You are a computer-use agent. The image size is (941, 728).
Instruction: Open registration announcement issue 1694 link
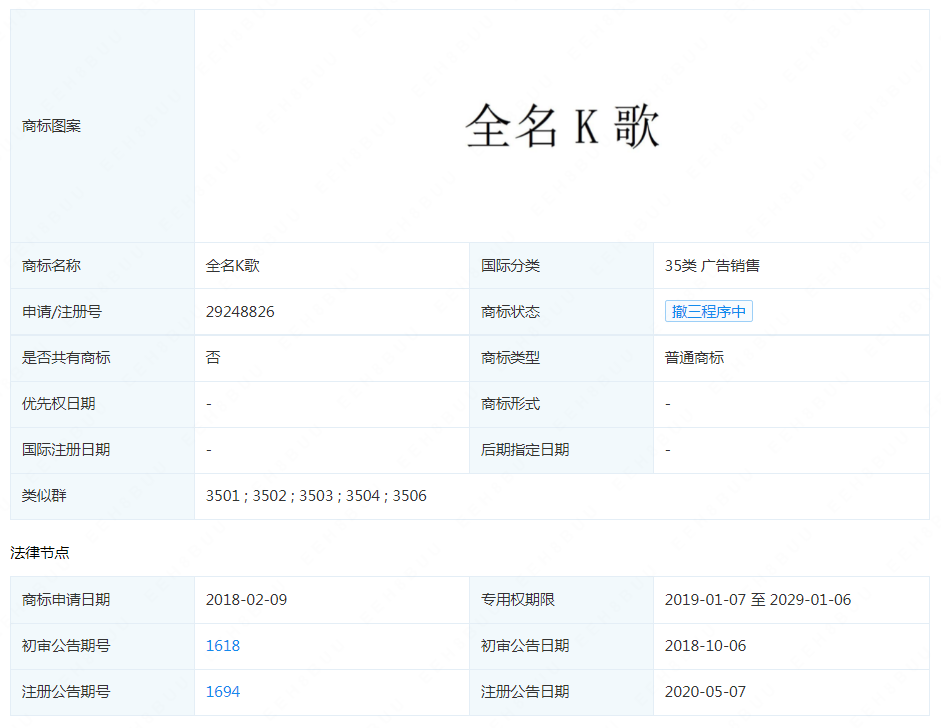223,692
